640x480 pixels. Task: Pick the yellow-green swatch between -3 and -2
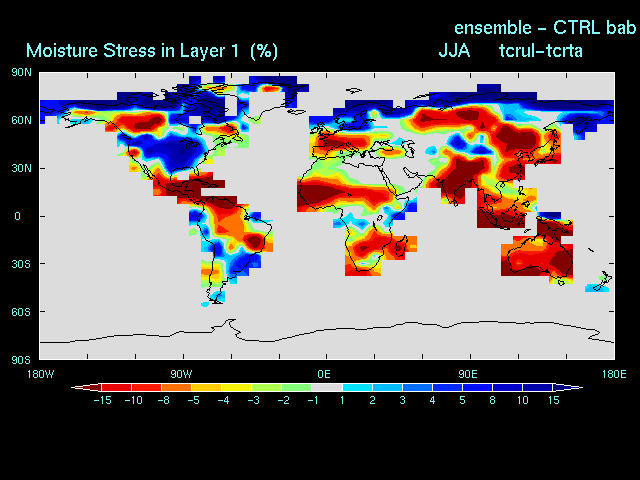coord(267,387)
